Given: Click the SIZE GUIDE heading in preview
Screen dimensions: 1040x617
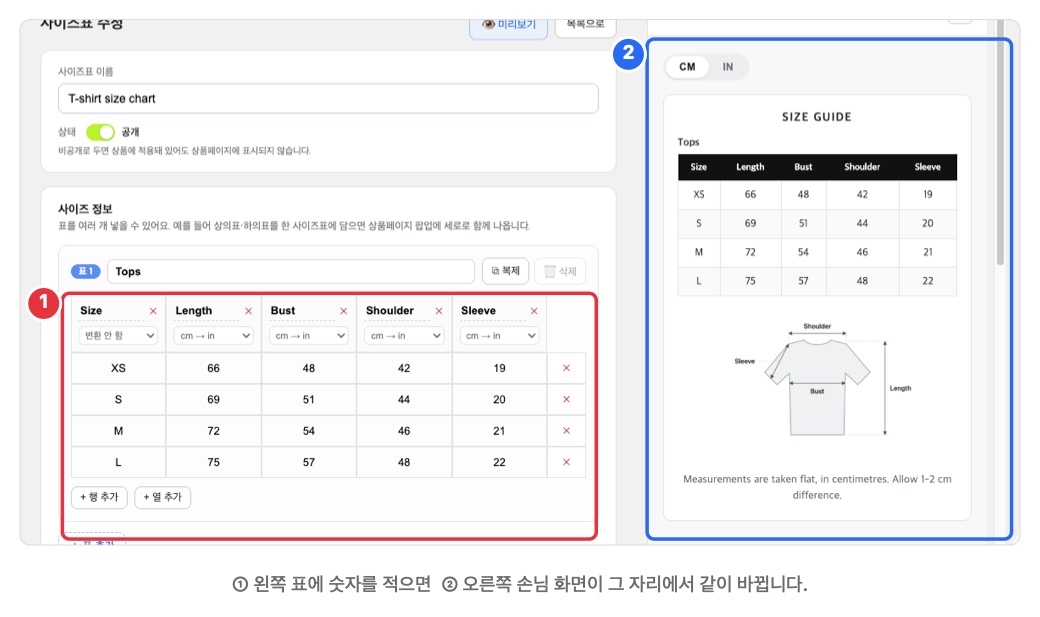Looking at the screenshot, I should click(x=816, y=117).
